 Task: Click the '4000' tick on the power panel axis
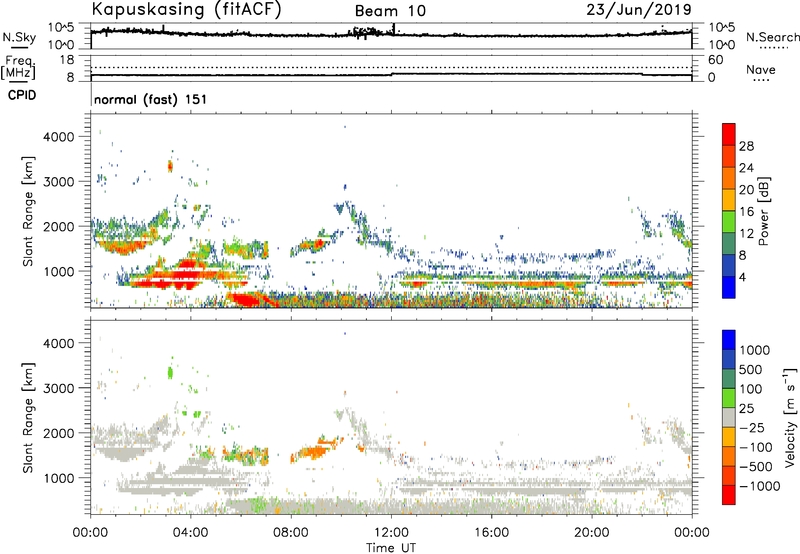[x=59, y=137]
